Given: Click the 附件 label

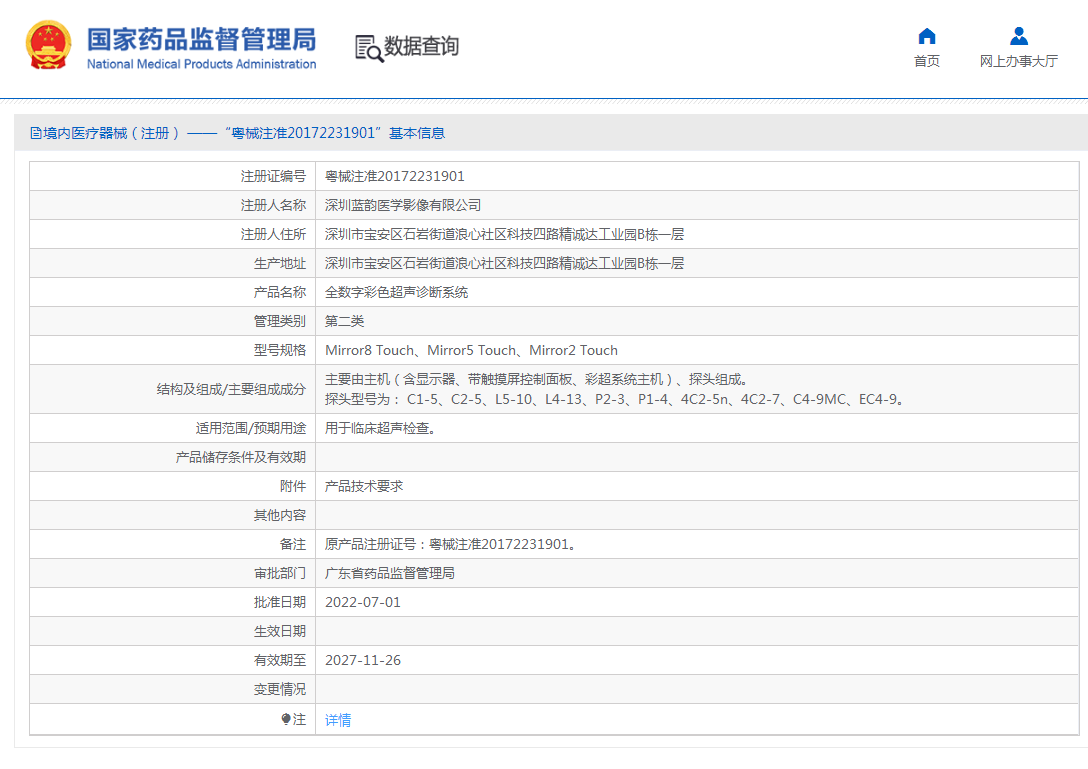Looking at the screenshot, I should [x=293, y=487].
